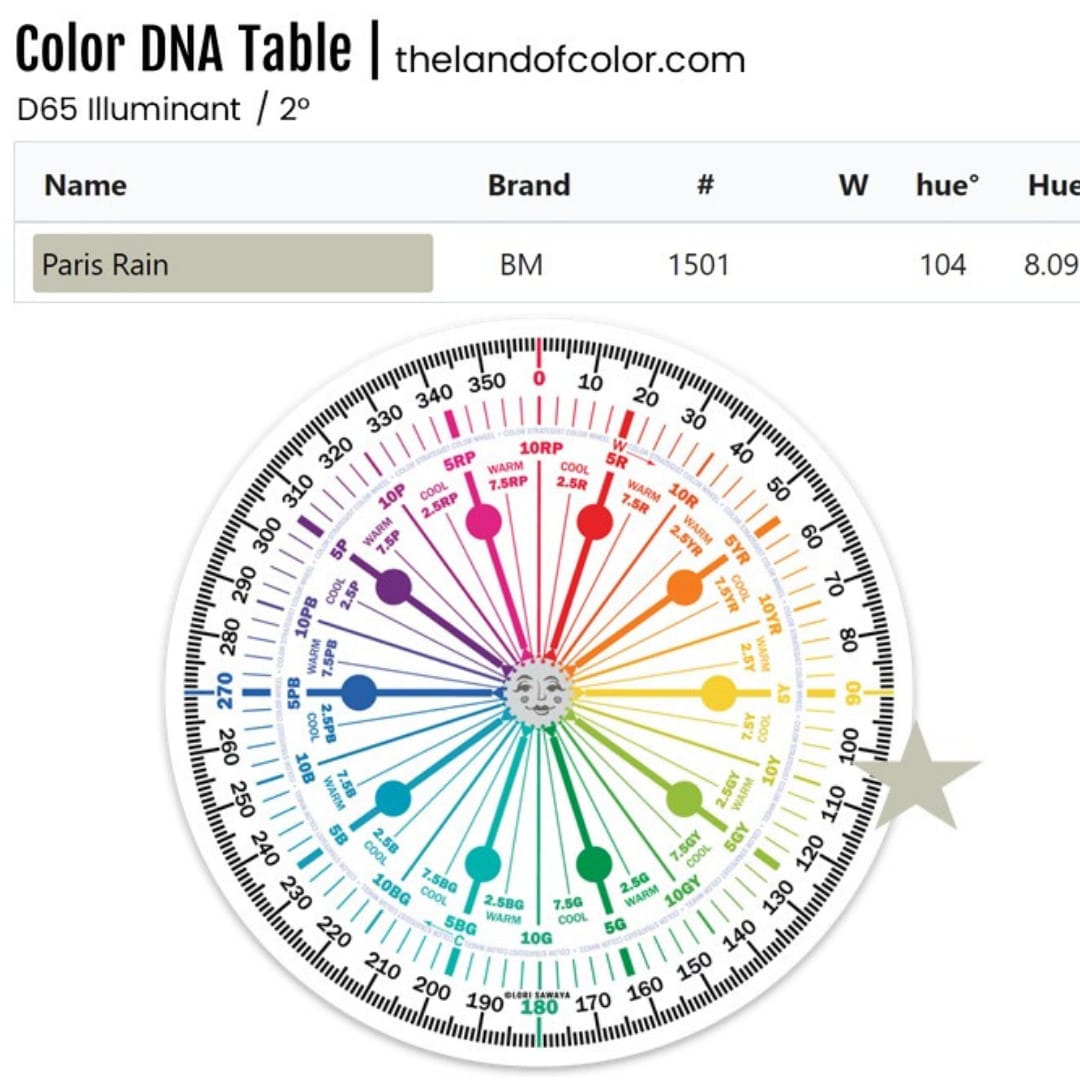This screenshot has width=1080, height=1080.
Task: Sort by the Name column header
Action: [86, 185]
